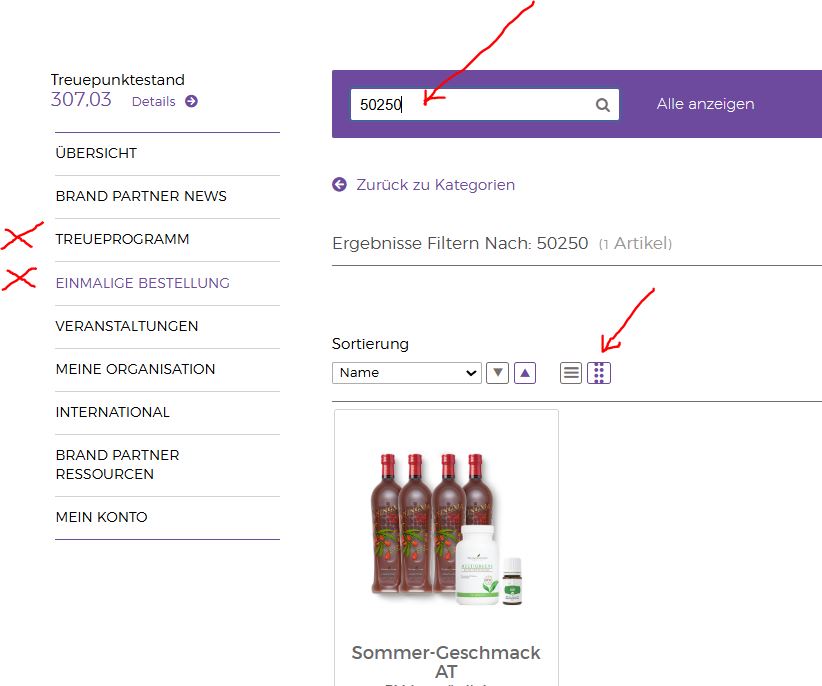The image size is (822, 686).
Task: Click the search magnifier icon
Action: coord(602,105)
